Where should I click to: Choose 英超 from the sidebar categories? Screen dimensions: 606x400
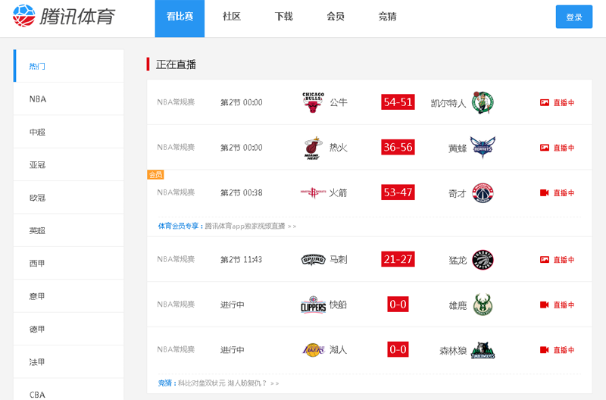point(38,230)
